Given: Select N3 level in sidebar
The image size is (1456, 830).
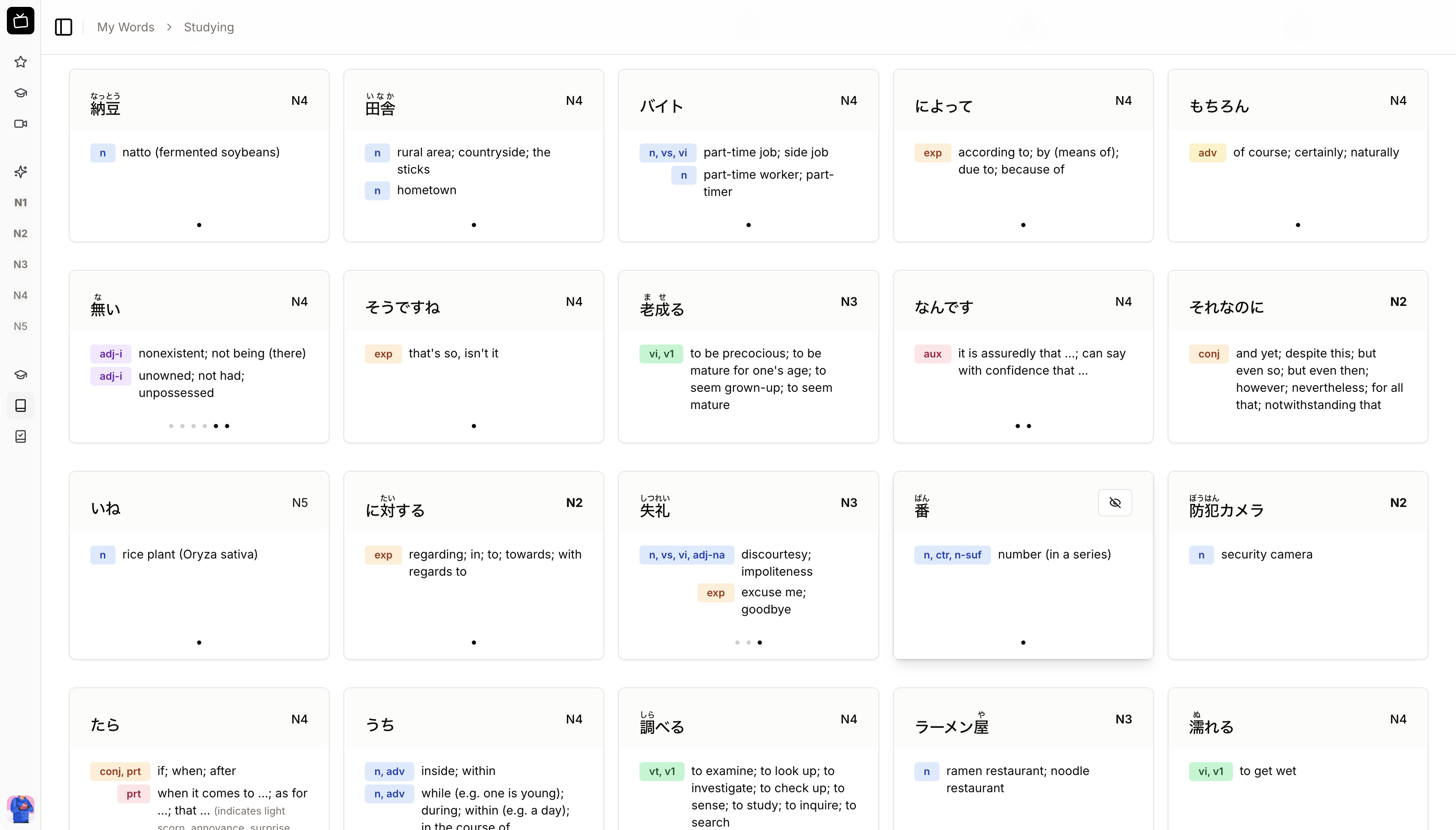Looking at the screenshot, I should [21, 264].
